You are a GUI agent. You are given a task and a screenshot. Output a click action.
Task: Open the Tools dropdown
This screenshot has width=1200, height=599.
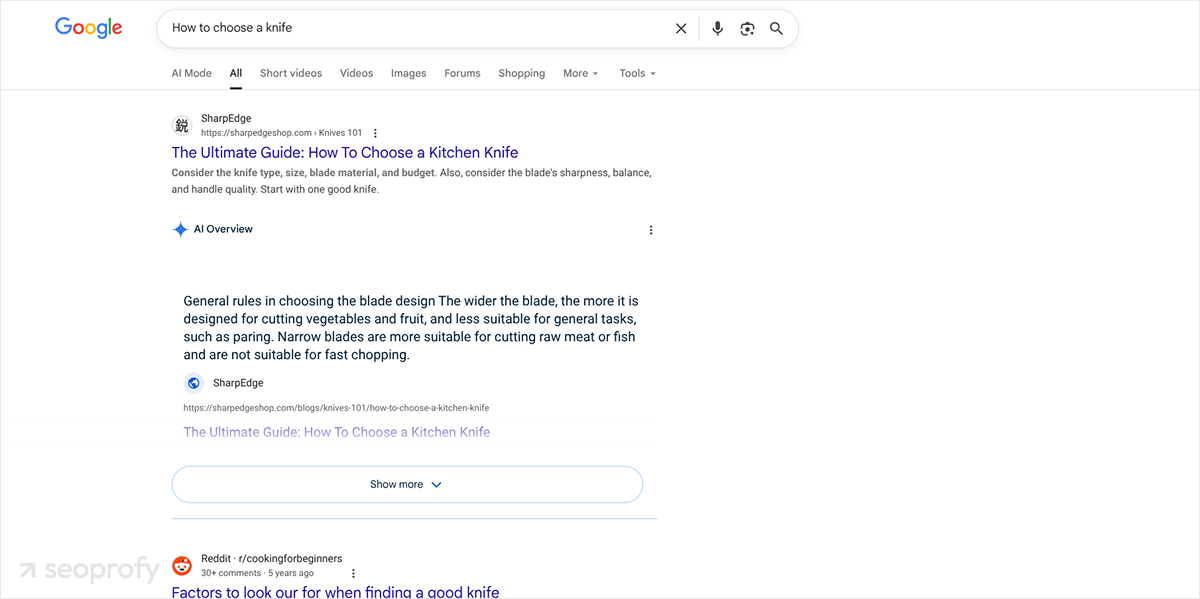point(637,73)
